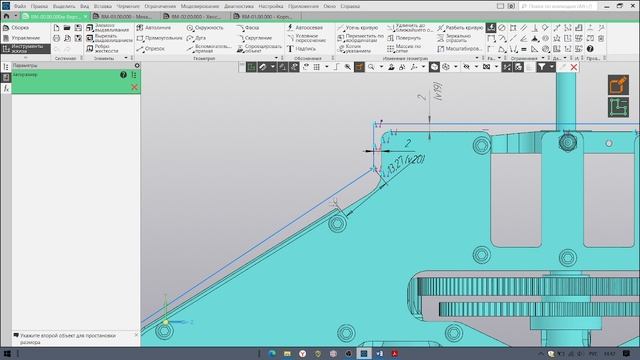Screen dimensions: 640x360
Task: Click the command search field
Action: click(558, 6)
